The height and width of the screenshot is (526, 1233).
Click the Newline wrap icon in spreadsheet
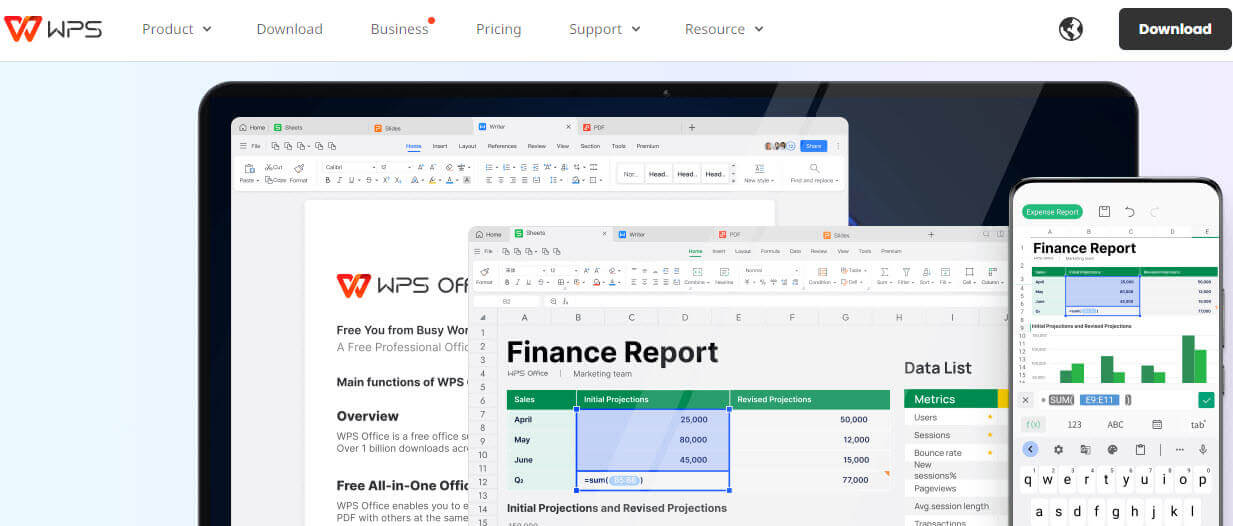coord(724,271)
